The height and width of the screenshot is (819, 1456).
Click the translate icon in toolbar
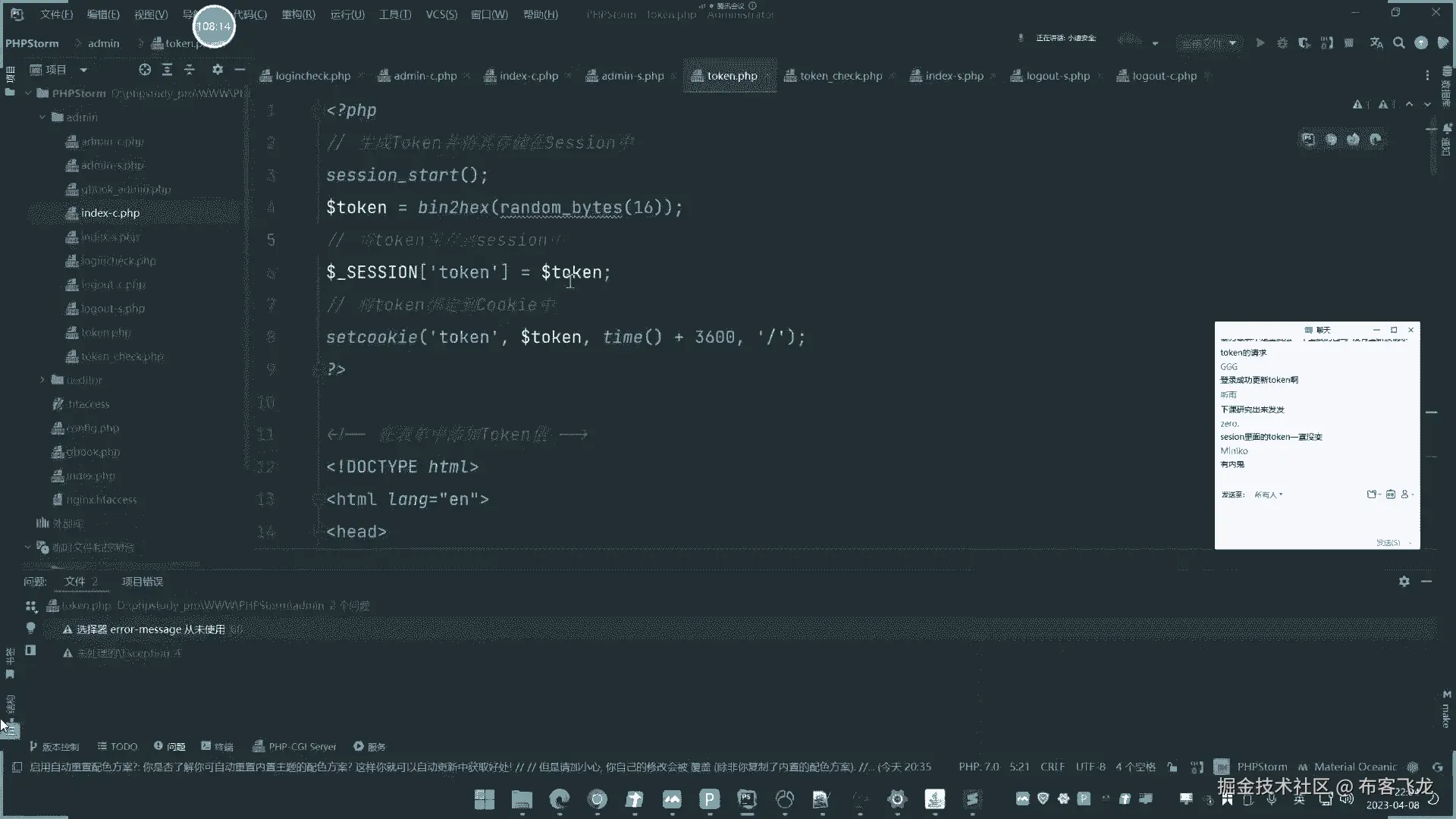[1376, 43]
